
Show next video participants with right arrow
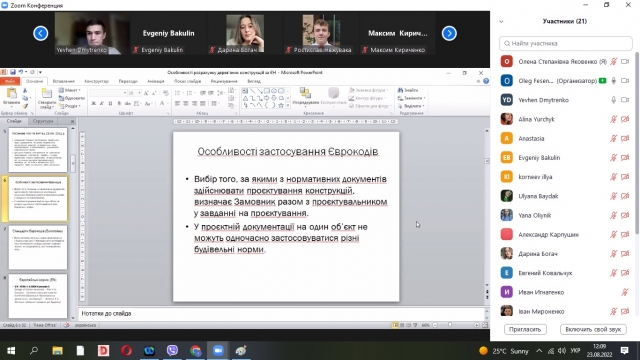tap(449, 33)
